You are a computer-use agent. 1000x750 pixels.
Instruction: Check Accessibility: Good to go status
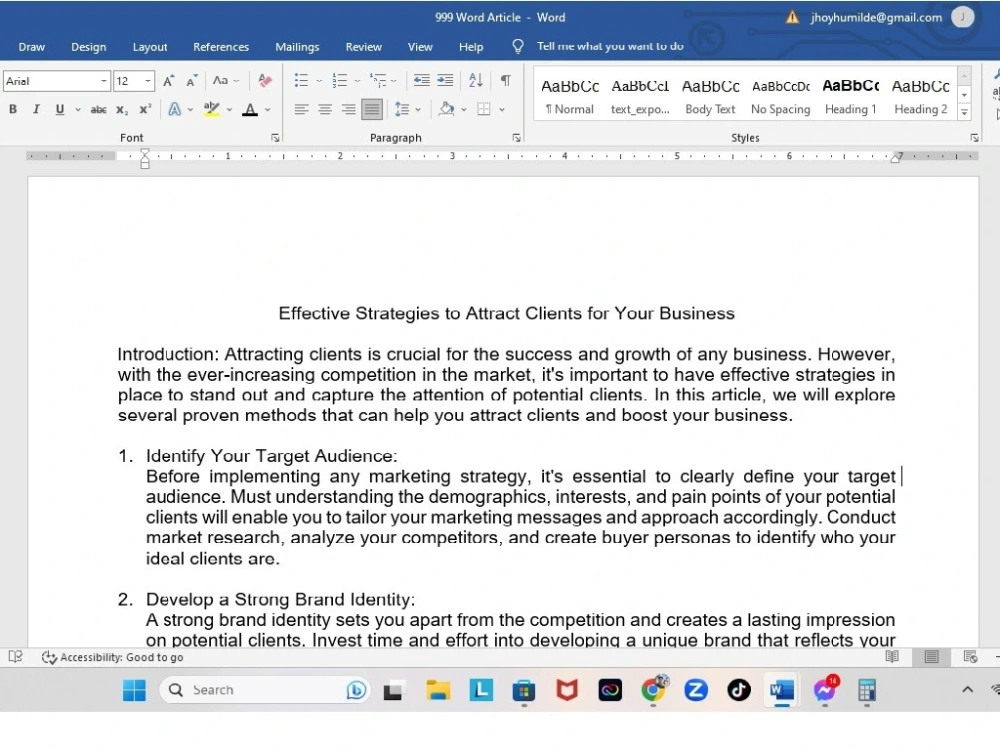(x=113, y=657)
